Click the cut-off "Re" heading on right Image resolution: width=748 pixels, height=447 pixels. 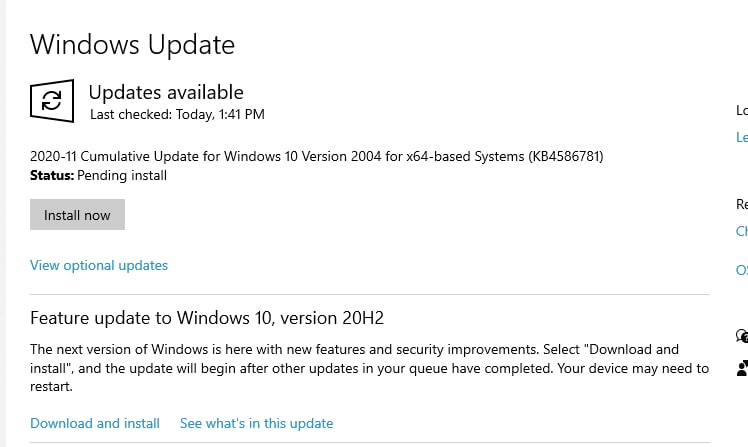(742, 204)
